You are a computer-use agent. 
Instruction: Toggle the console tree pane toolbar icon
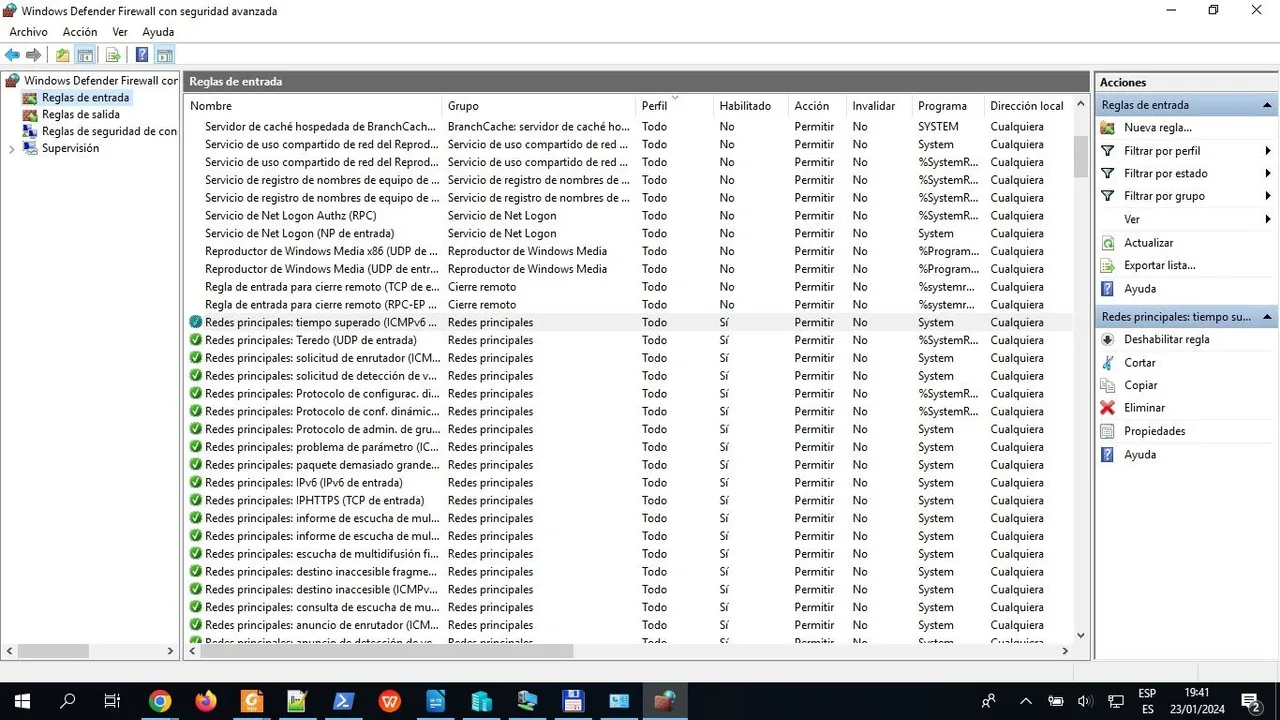(86, 55)
